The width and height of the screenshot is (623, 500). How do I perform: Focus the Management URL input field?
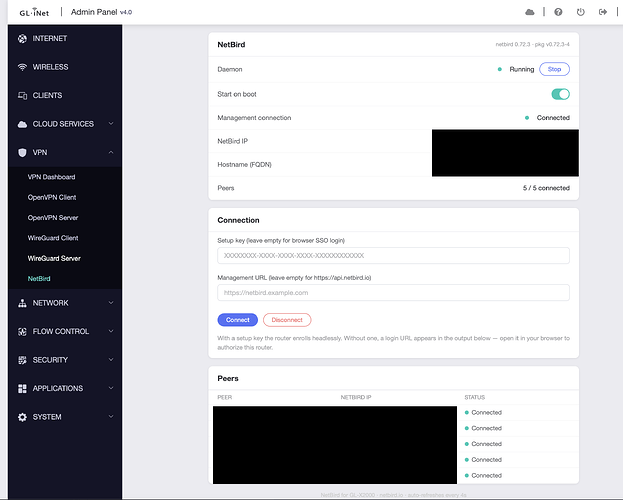coord(393,293)
